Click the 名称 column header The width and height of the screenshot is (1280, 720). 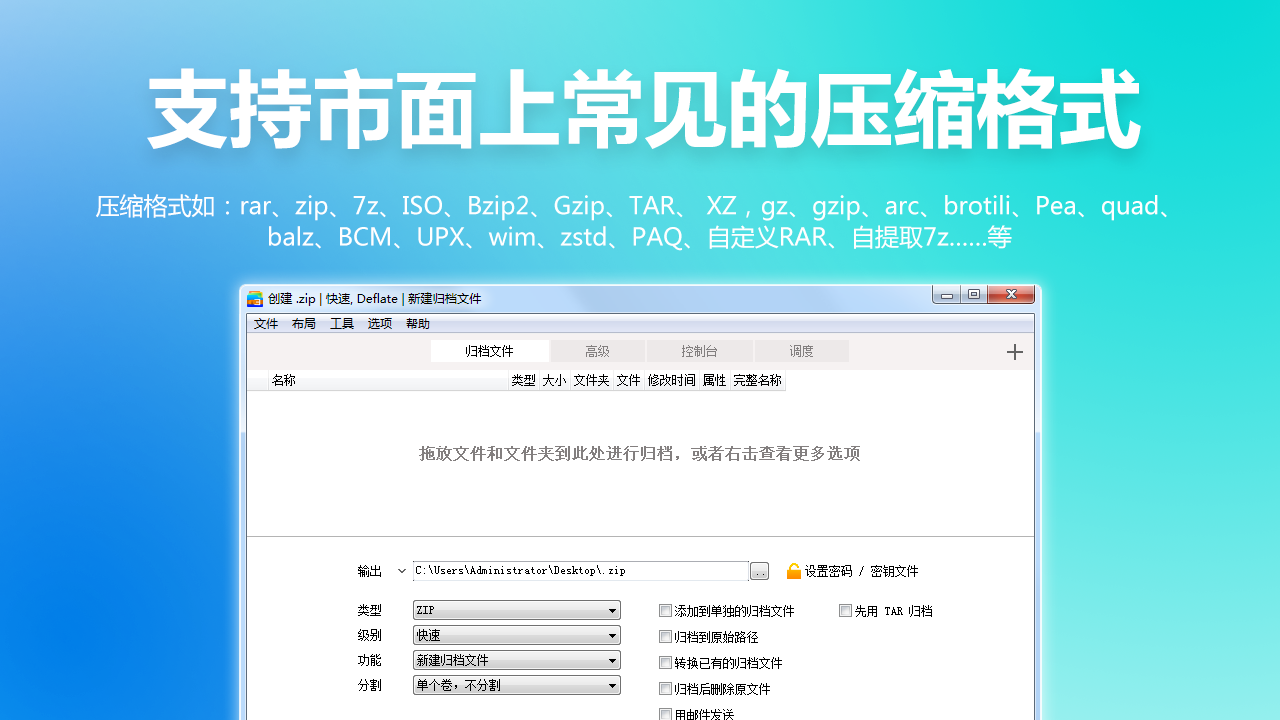283,380
